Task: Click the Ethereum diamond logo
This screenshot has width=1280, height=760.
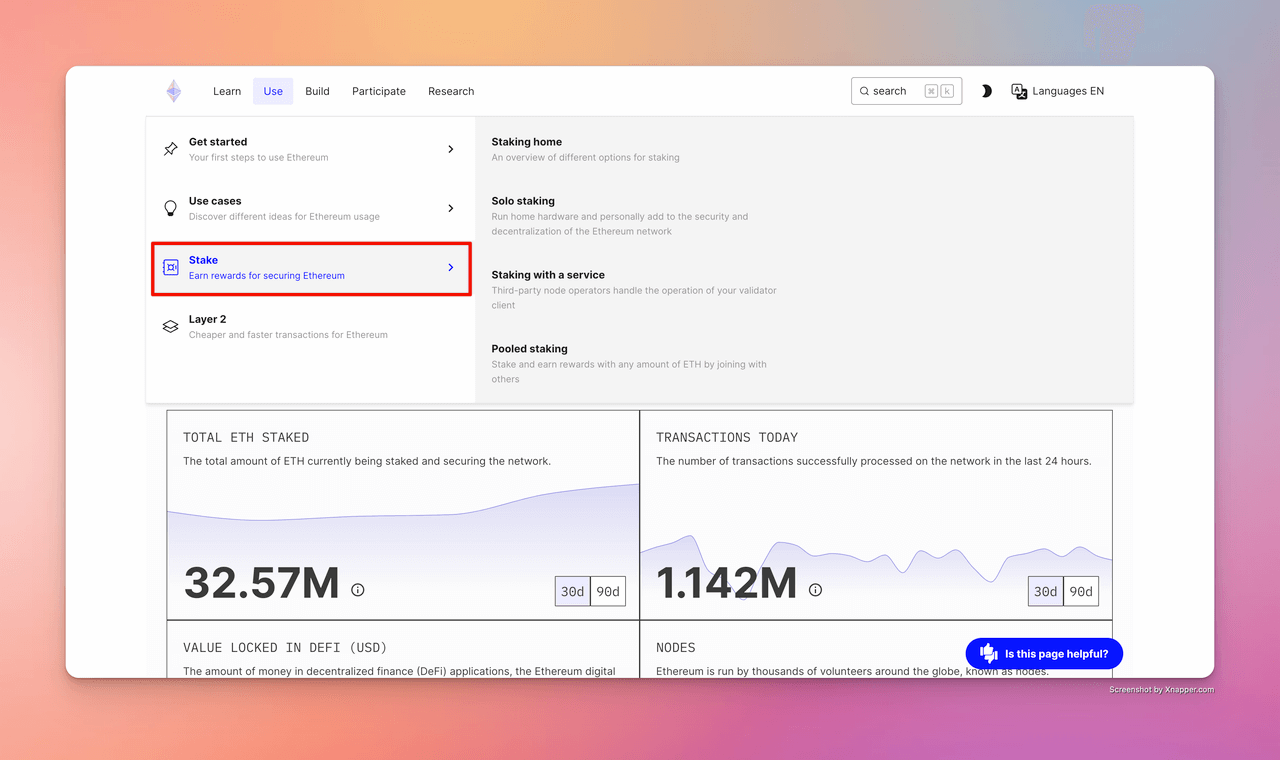Action: click(x=174, y=91)
